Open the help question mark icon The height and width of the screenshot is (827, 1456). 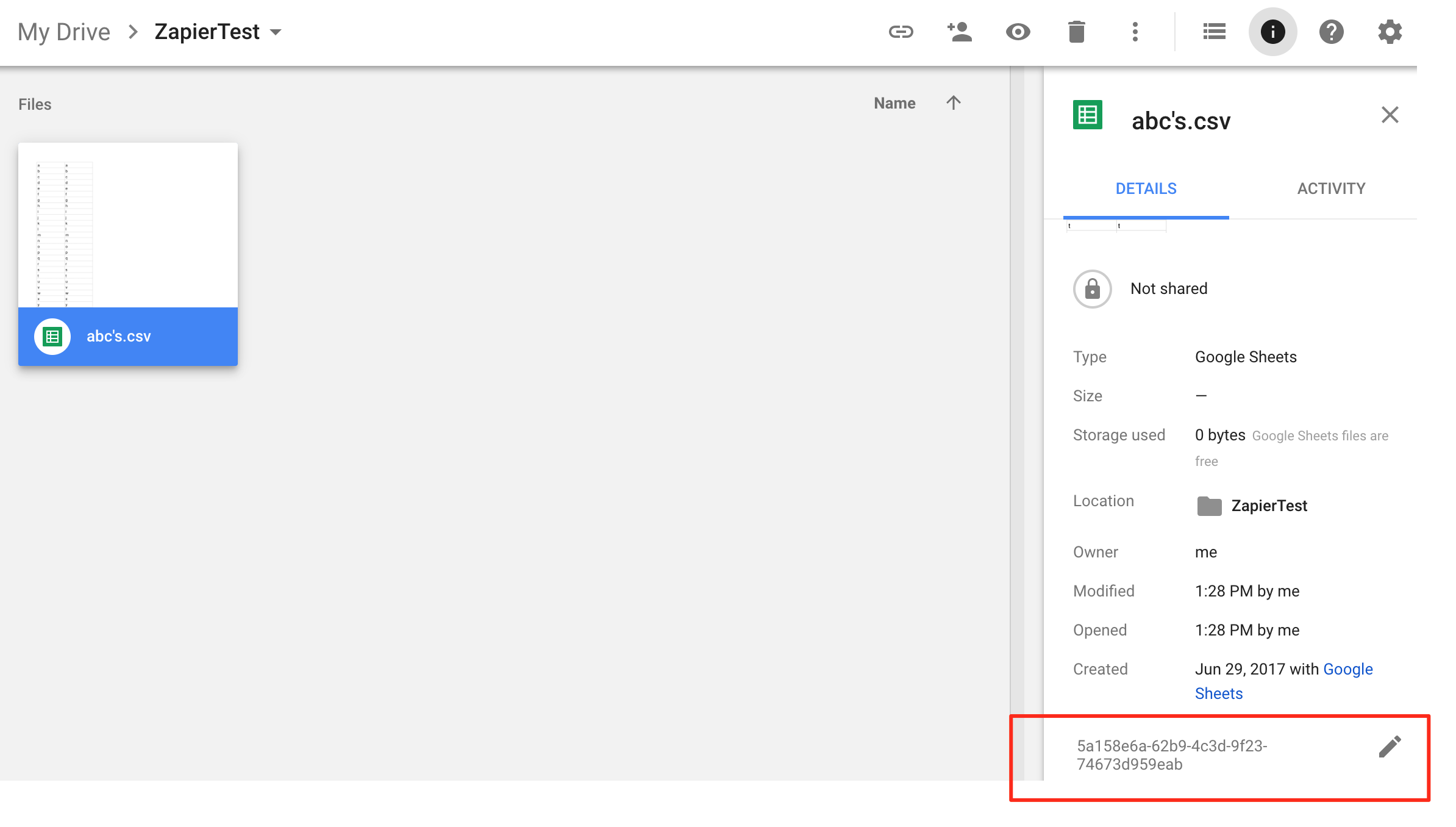(x=1331, y=32)
